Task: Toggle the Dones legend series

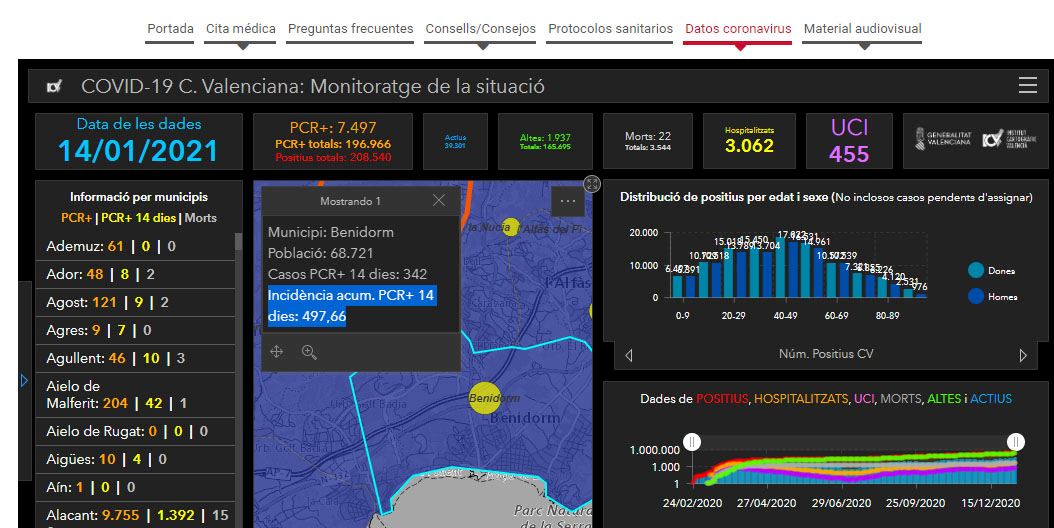Action: (976, 270)
